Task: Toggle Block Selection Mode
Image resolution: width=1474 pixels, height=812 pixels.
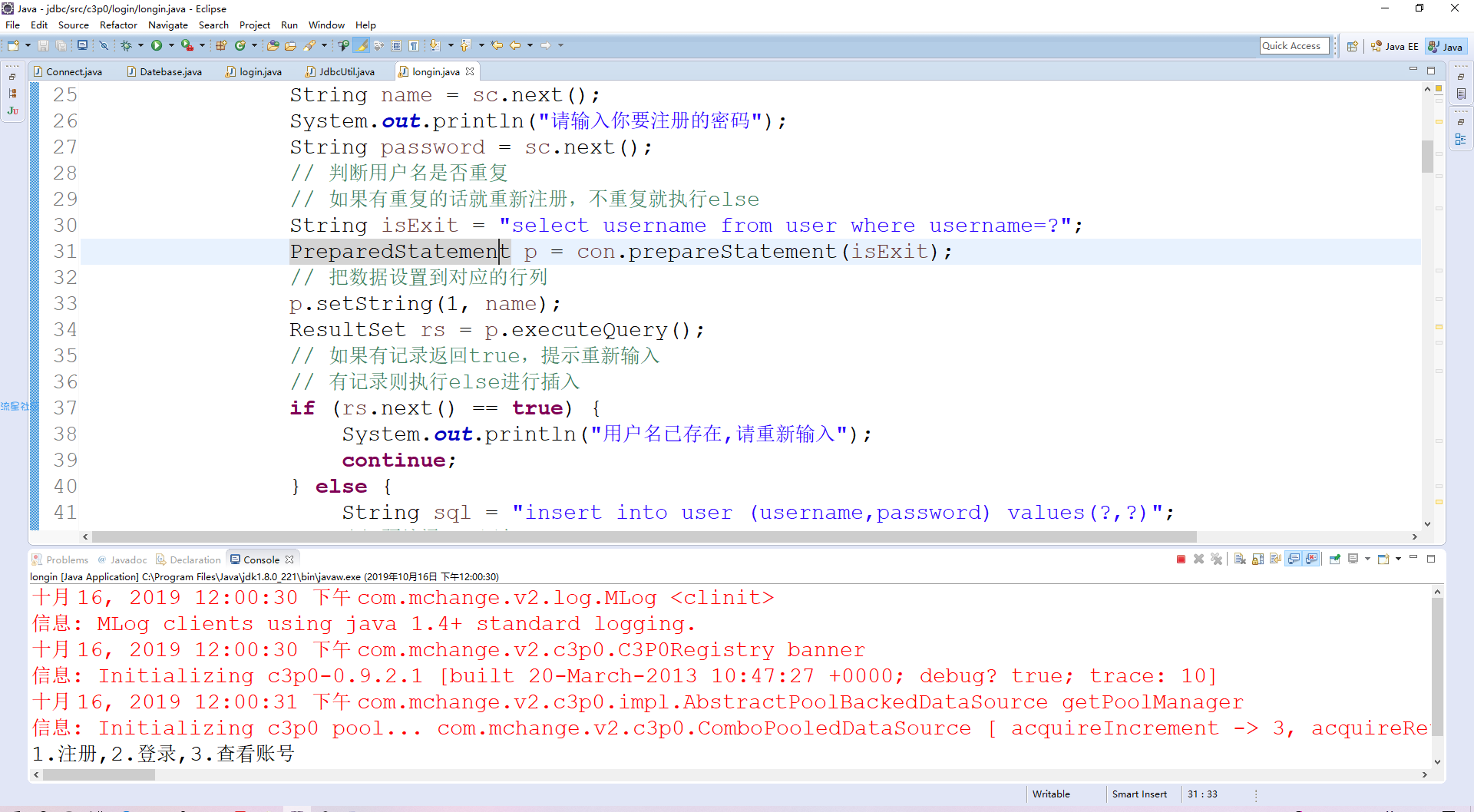Action: pyautogui.click(x=396, y=46)
